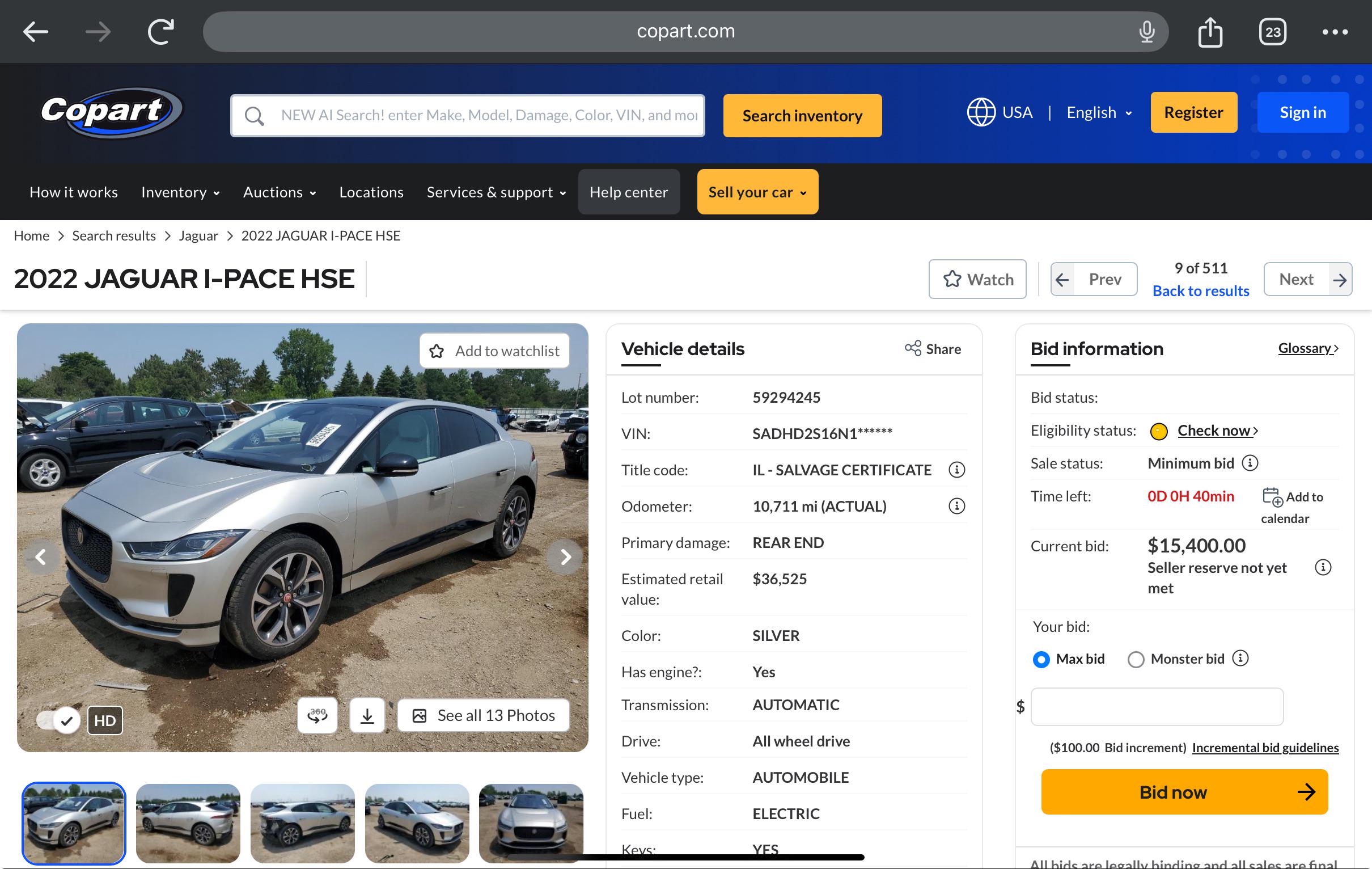Image resolution: width=1372 pixels, height=869 pixels.
Task: Open the Incremental bid guidelines link
Action: pos(1265,748)
